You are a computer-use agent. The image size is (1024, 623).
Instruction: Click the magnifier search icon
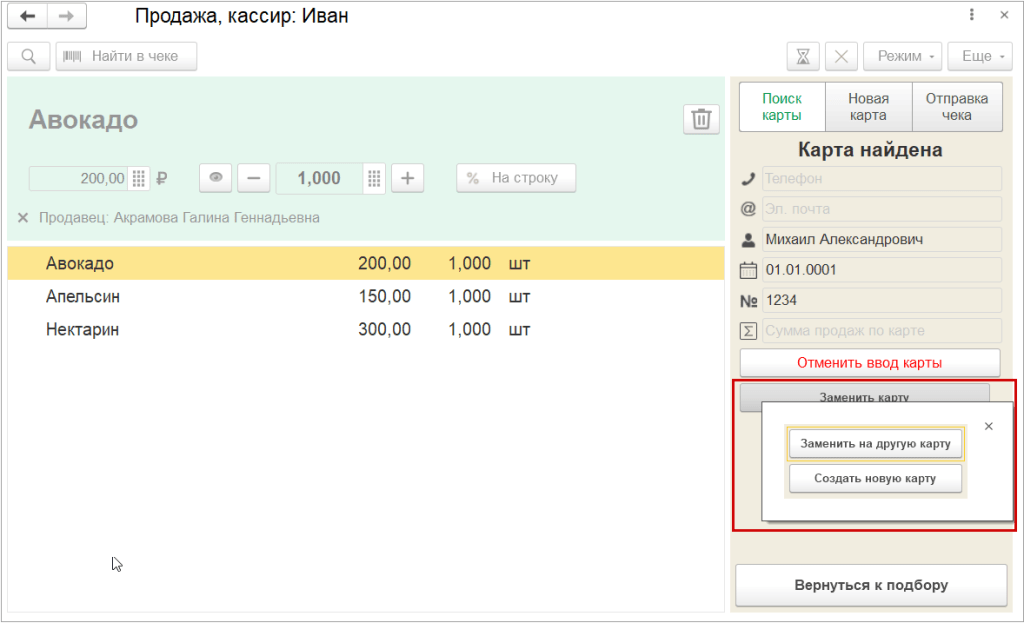tap(28, 57)
